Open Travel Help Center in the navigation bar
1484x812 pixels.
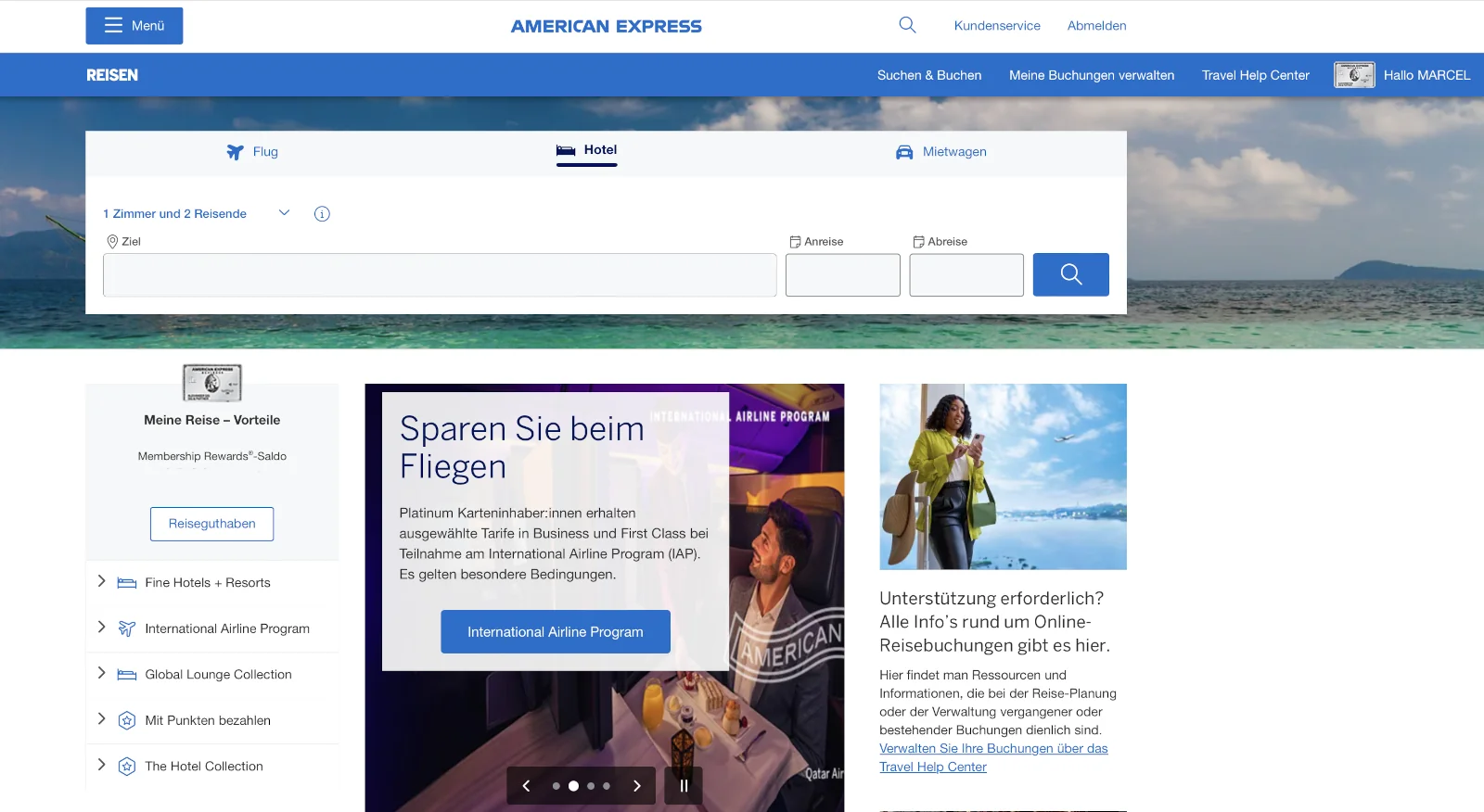(x=1256, y=75)
